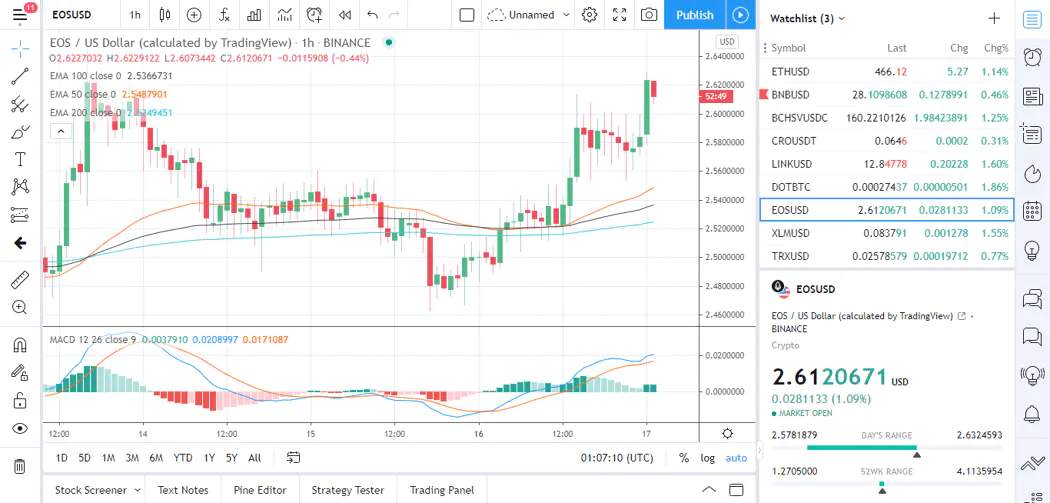The image size is (1050, 503).
Task: Select the pitchfork tool
Action: (x=20, y=104)
